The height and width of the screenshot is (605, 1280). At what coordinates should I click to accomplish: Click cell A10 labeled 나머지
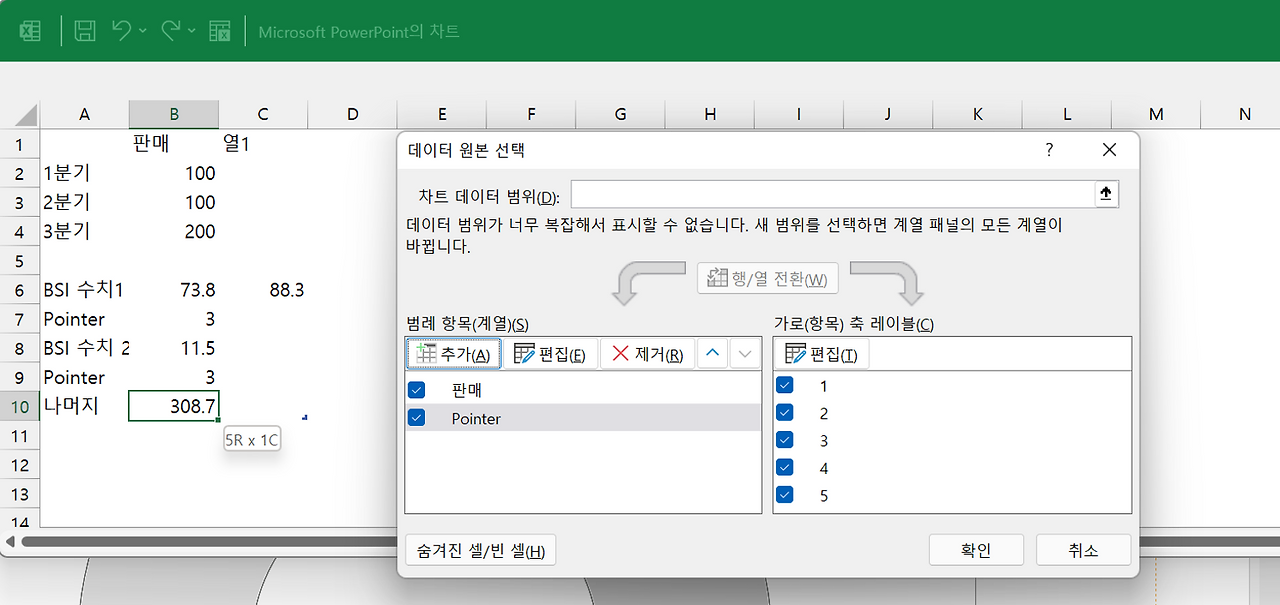[x=84, y=406]
